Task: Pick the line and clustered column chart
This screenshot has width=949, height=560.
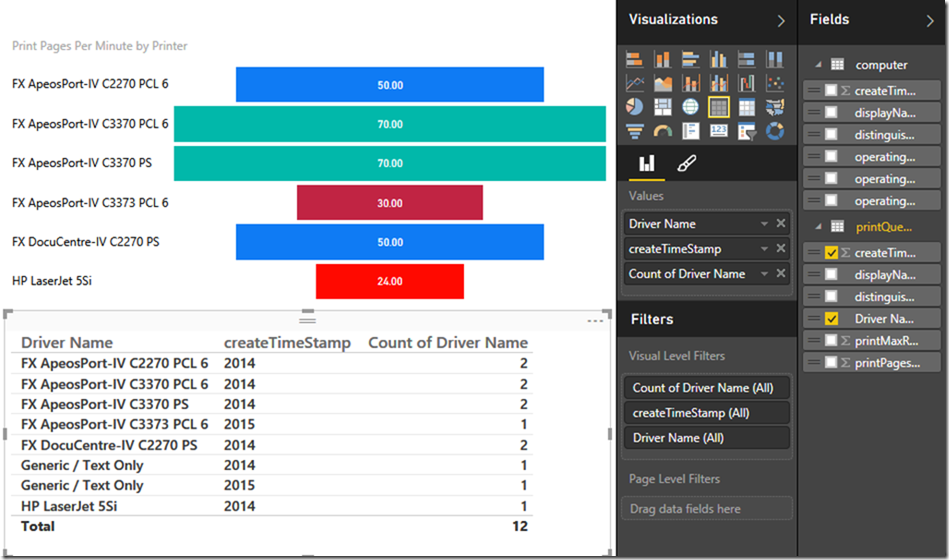Action: tap(718, 83)
